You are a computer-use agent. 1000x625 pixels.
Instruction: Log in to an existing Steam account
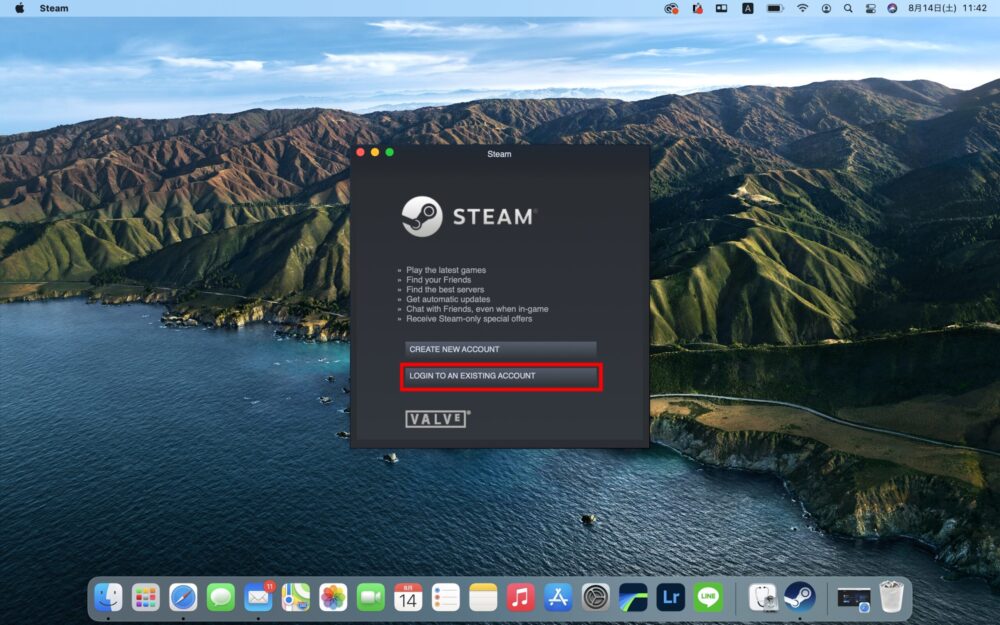pyautogui.click(x=501, y=376)
